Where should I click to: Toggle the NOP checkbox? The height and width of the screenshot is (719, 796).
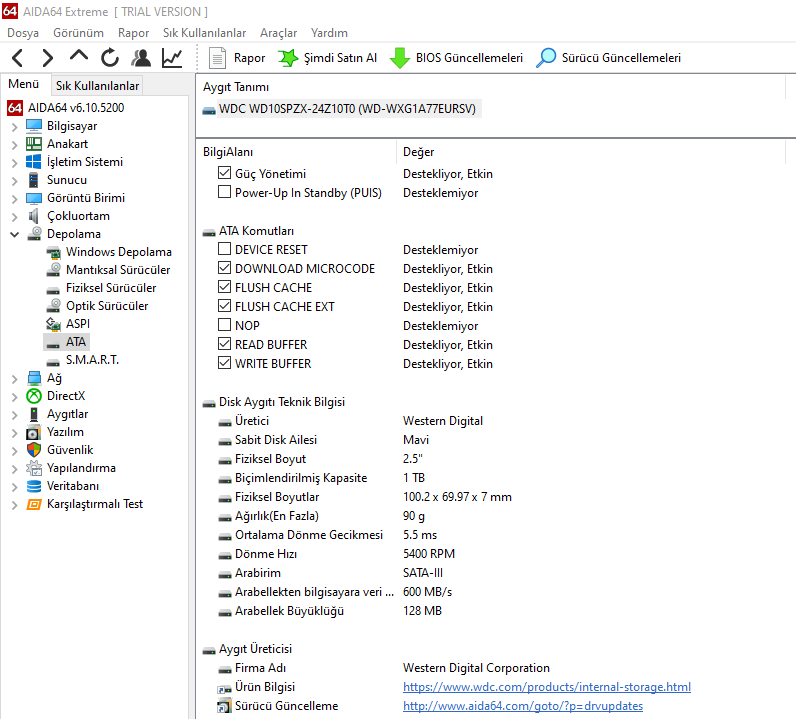224,324
